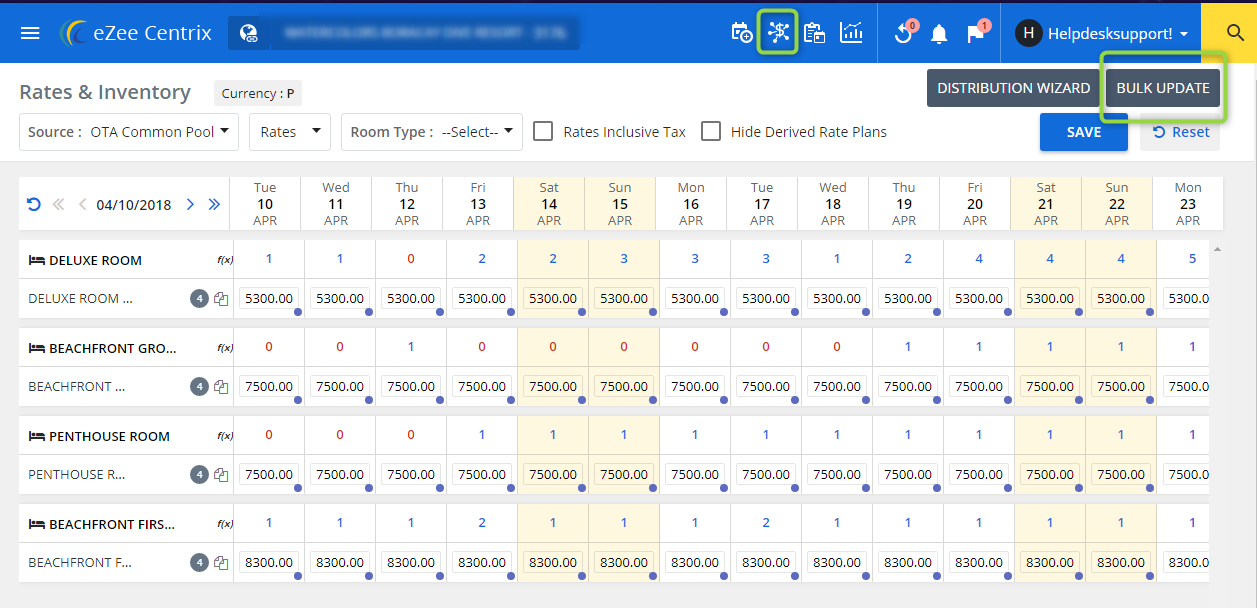Screen dimensions: 1257x608
Task: Enable Rates Inclusive Tax checkbox
Action: click(x=543, y=131)
